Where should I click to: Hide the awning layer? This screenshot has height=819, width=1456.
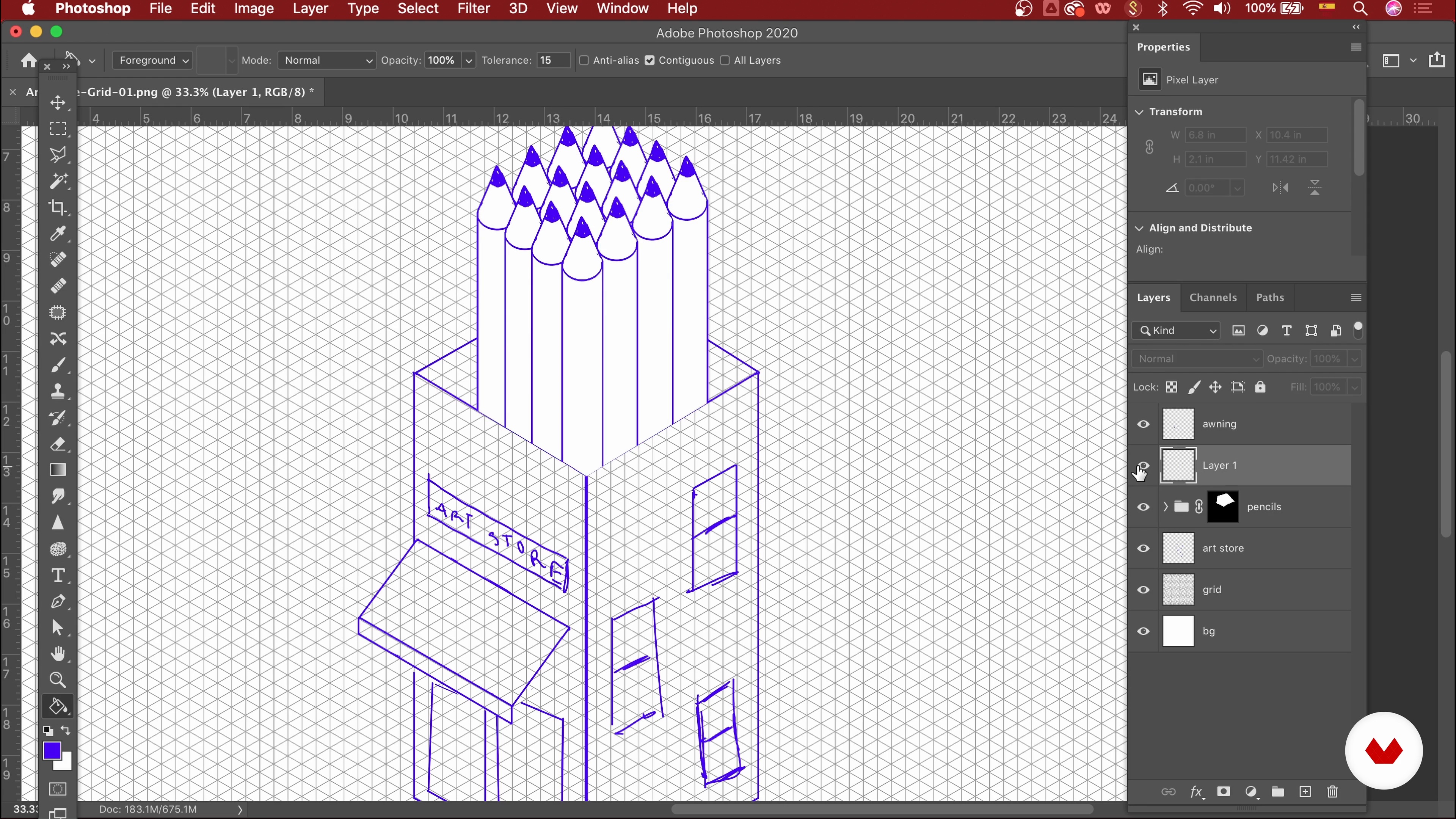point(1144,424)
